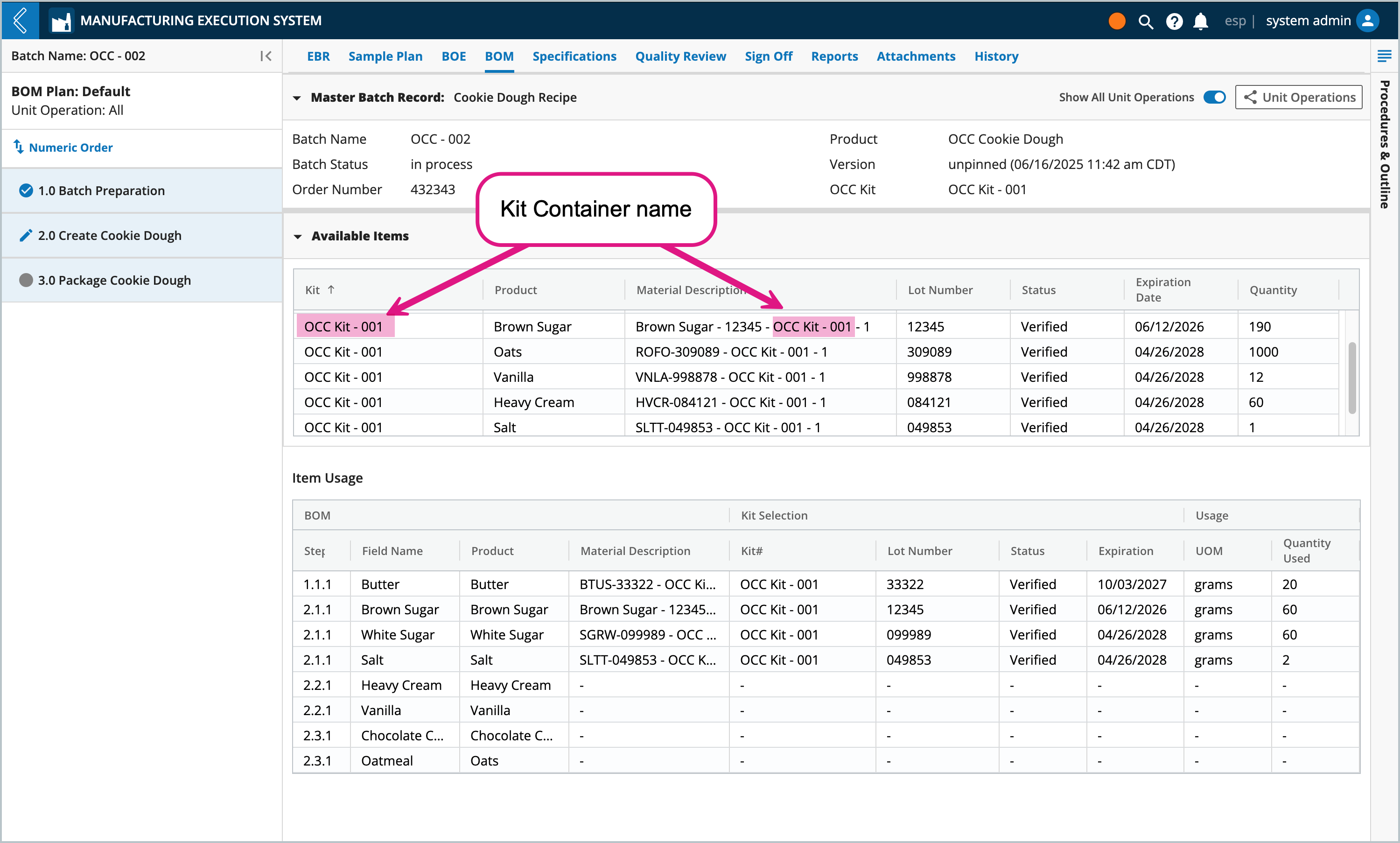The width and height of the screenshot is (1400, 843).
Task: Click the factory app logo icon
Action: click(x=61, y=21)
